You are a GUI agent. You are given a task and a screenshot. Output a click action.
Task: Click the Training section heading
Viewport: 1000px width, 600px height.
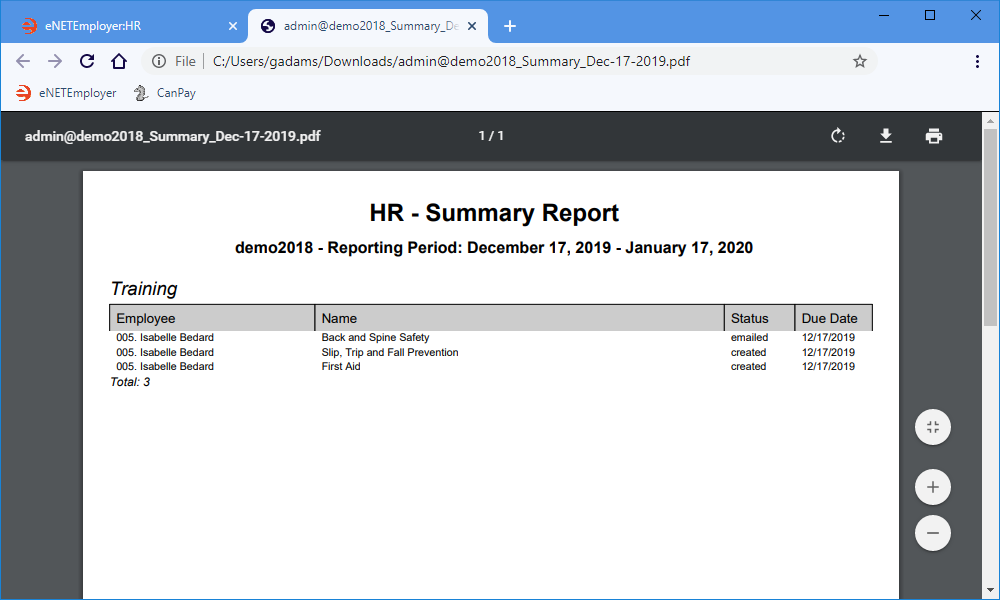[144, 289]
